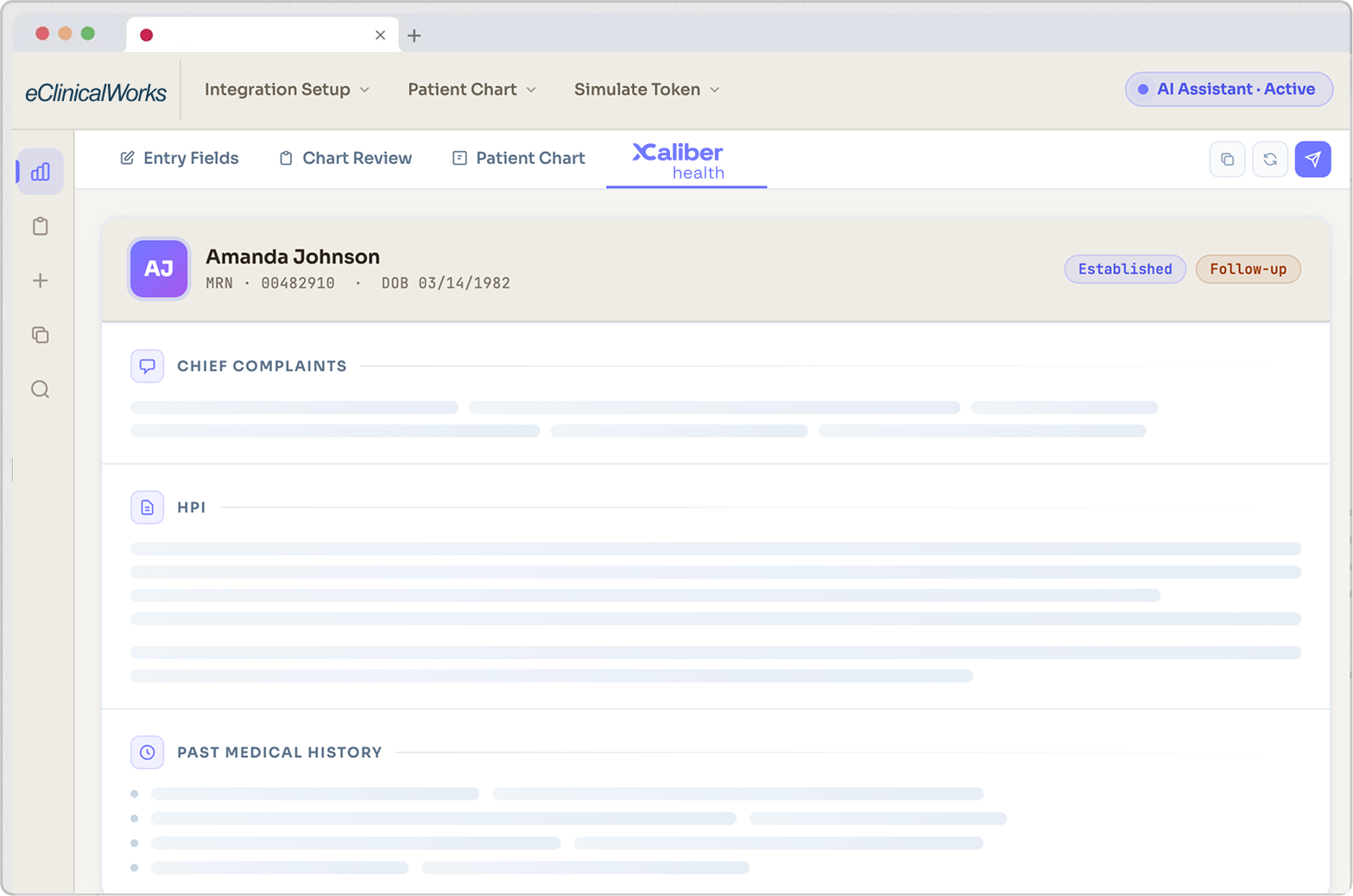Click the Established badge
Image resolution: width=1353 pixels, height=896 pixels.
(1125, 269)
